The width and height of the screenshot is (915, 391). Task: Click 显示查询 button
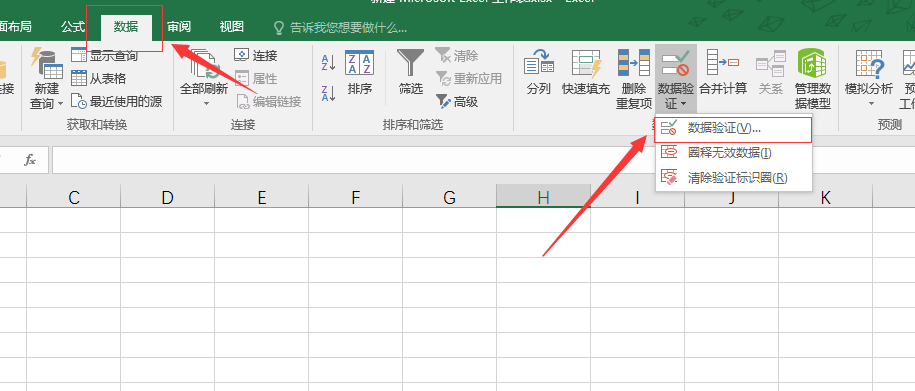(104, 55)
